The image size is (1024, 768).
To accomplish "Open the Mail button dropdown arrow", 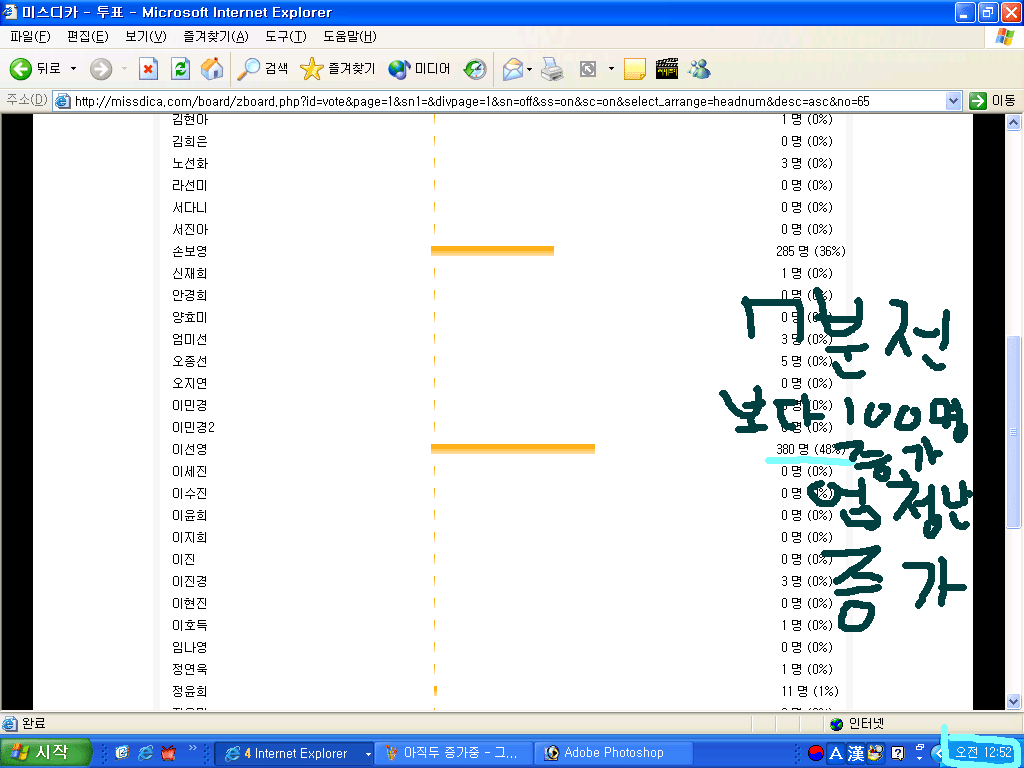I will click(x=529, y=69).
